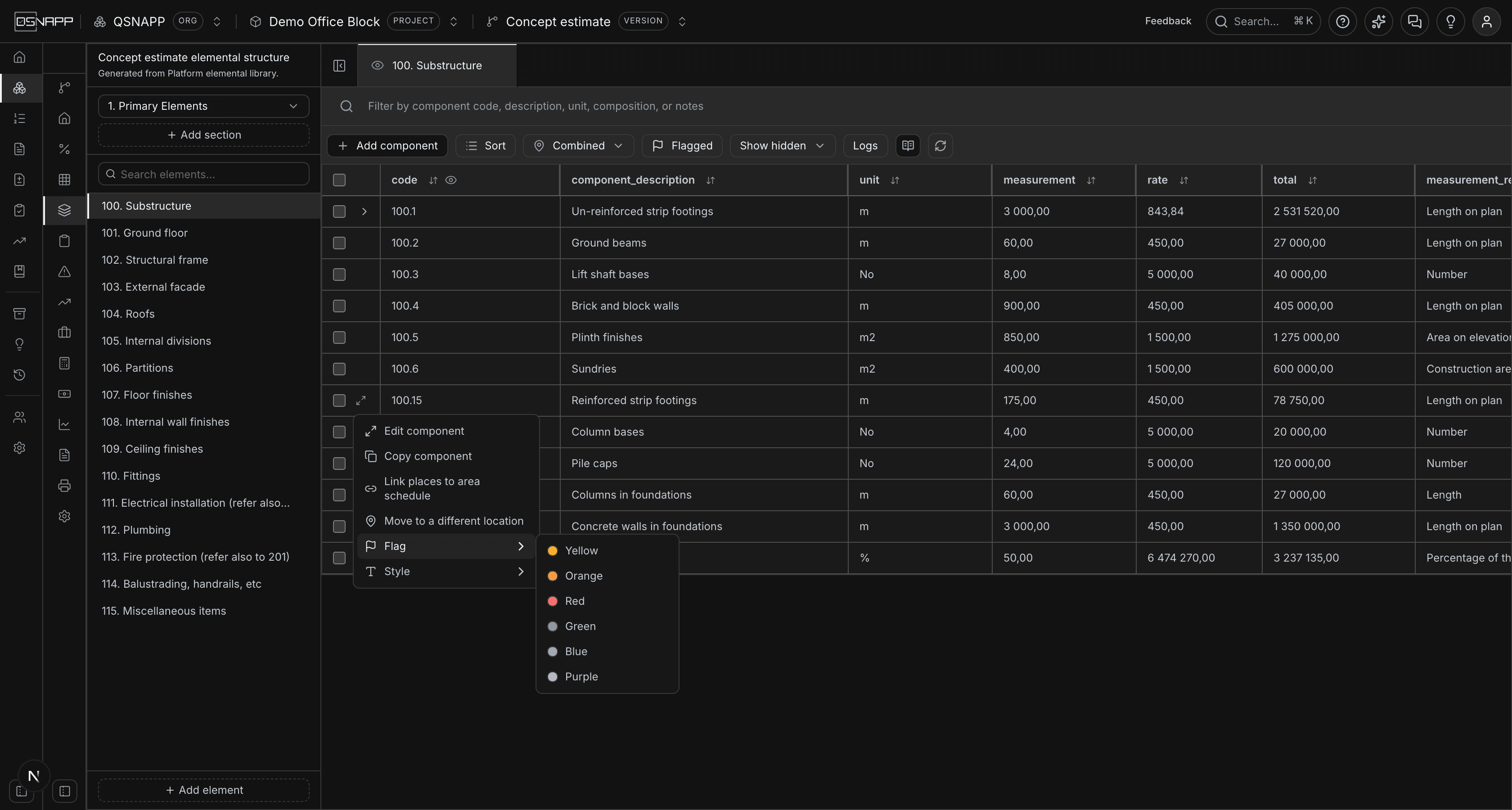Open the QSNAPP organisation switcher arrows
This screenshot has width=1512, height=810.
click(216, 22)
